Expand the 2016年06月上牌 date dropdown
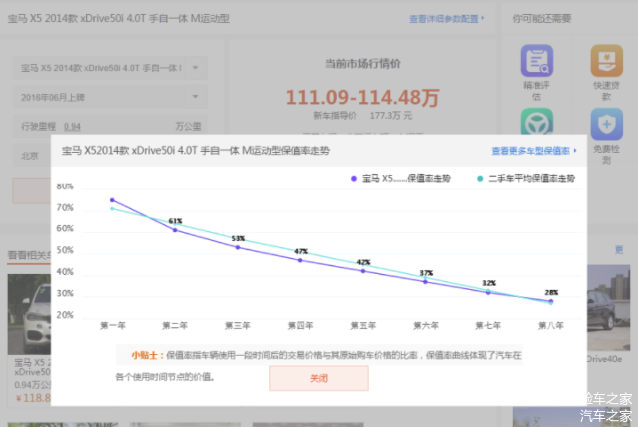 [195, 97]
